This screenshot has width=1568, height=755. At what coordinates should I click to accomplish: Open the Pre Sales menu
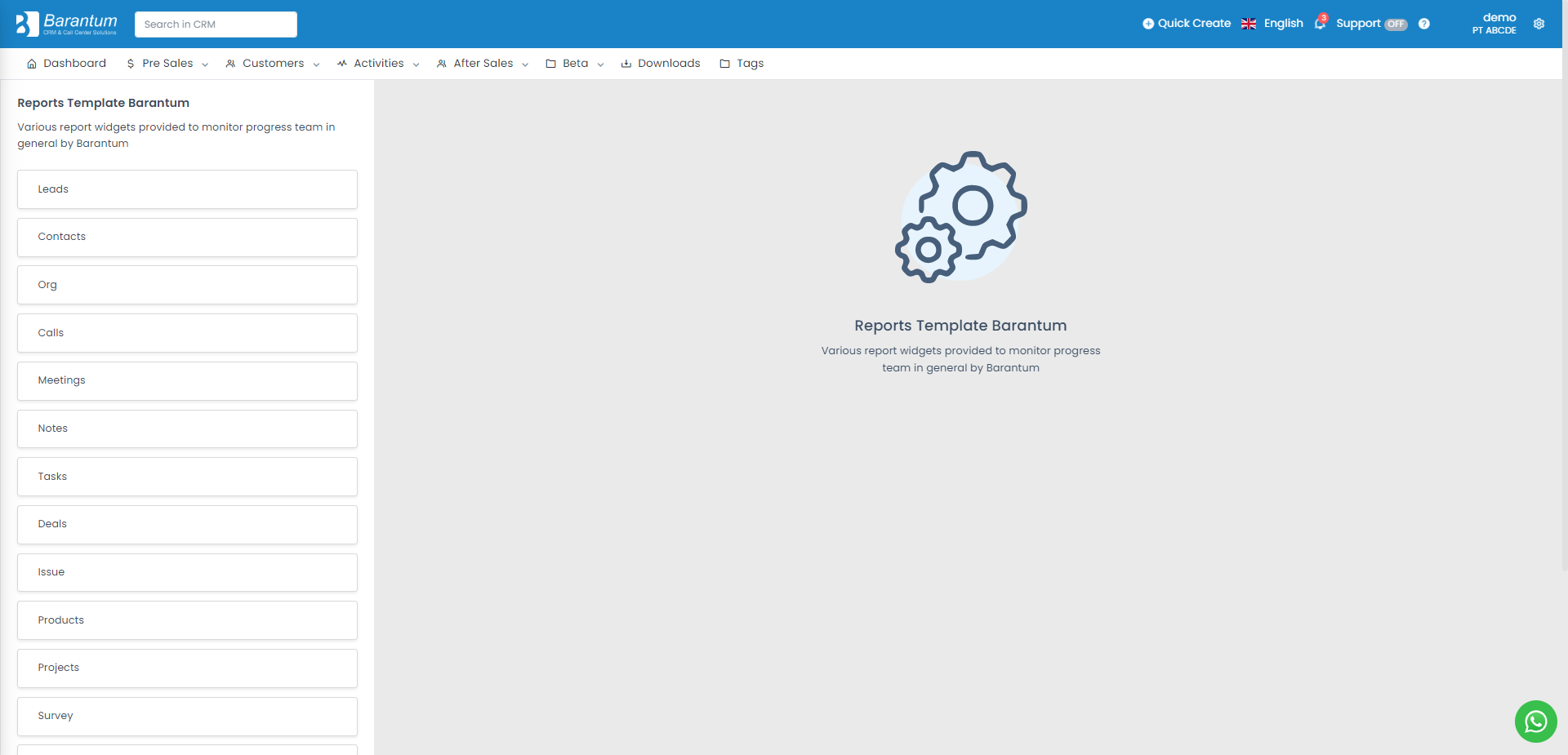[167, 64]
